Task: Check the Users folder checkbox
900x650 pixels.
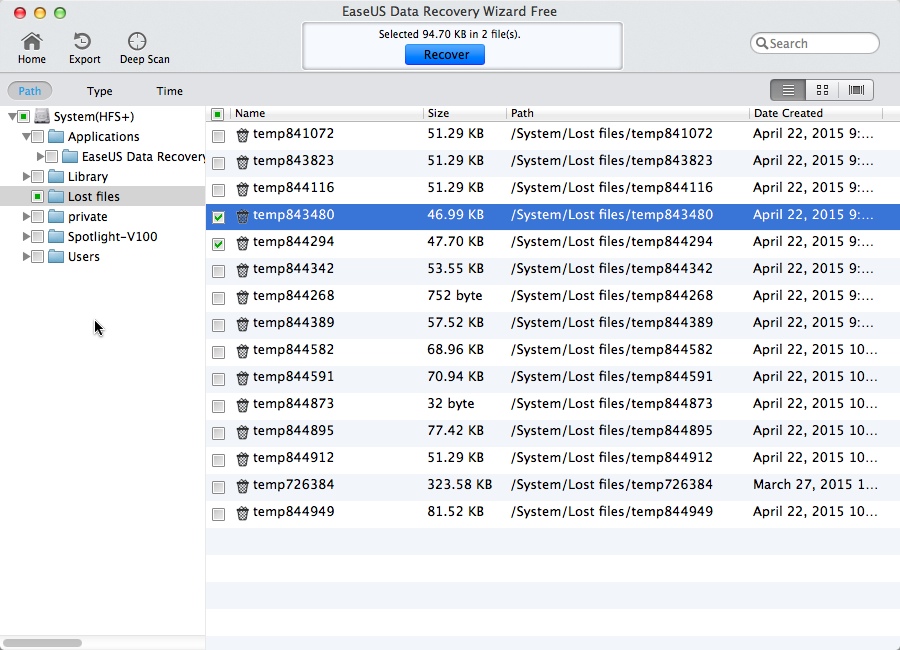Action: (x=37, y=257)
